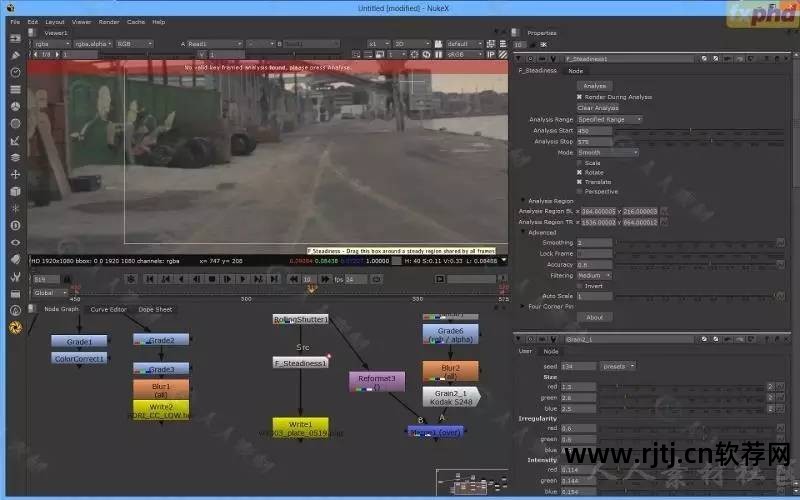The width and height of the screenshot is (800, 500).
Task: Open the A input Read1 dropdown
Action: (x=214, y=44)
